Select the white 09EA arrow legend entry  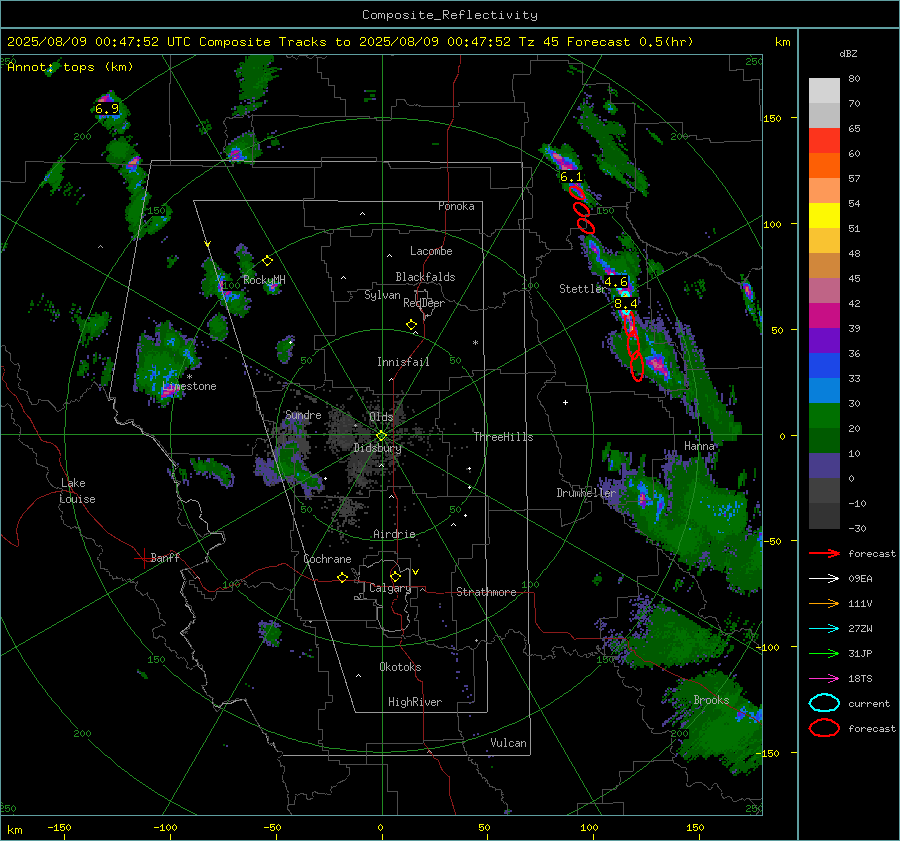click(824, 578)
